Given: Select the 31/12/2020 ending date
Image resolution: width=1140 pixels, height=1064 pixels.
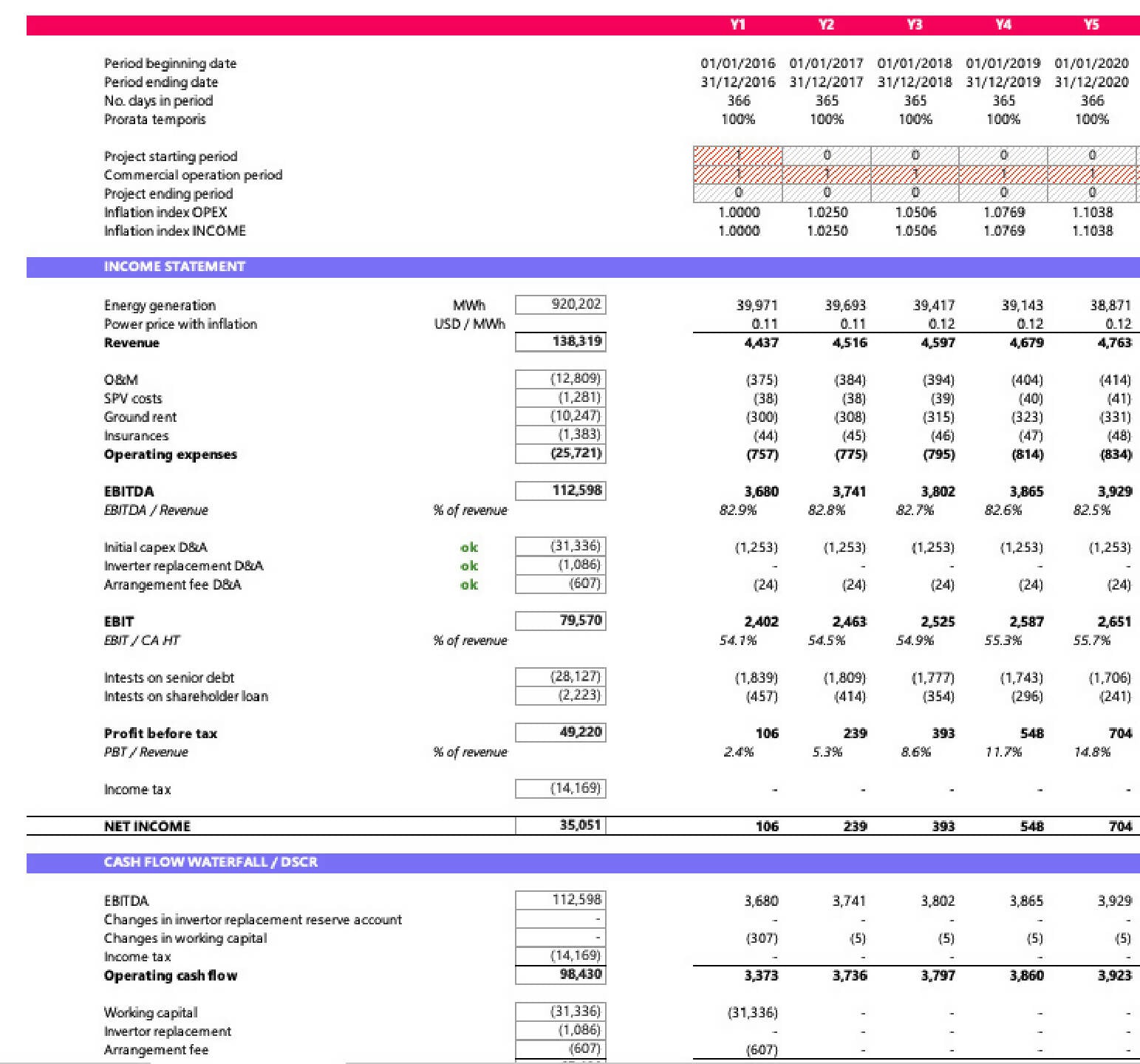Looking at the screenshot, I should pos(1091,82).
